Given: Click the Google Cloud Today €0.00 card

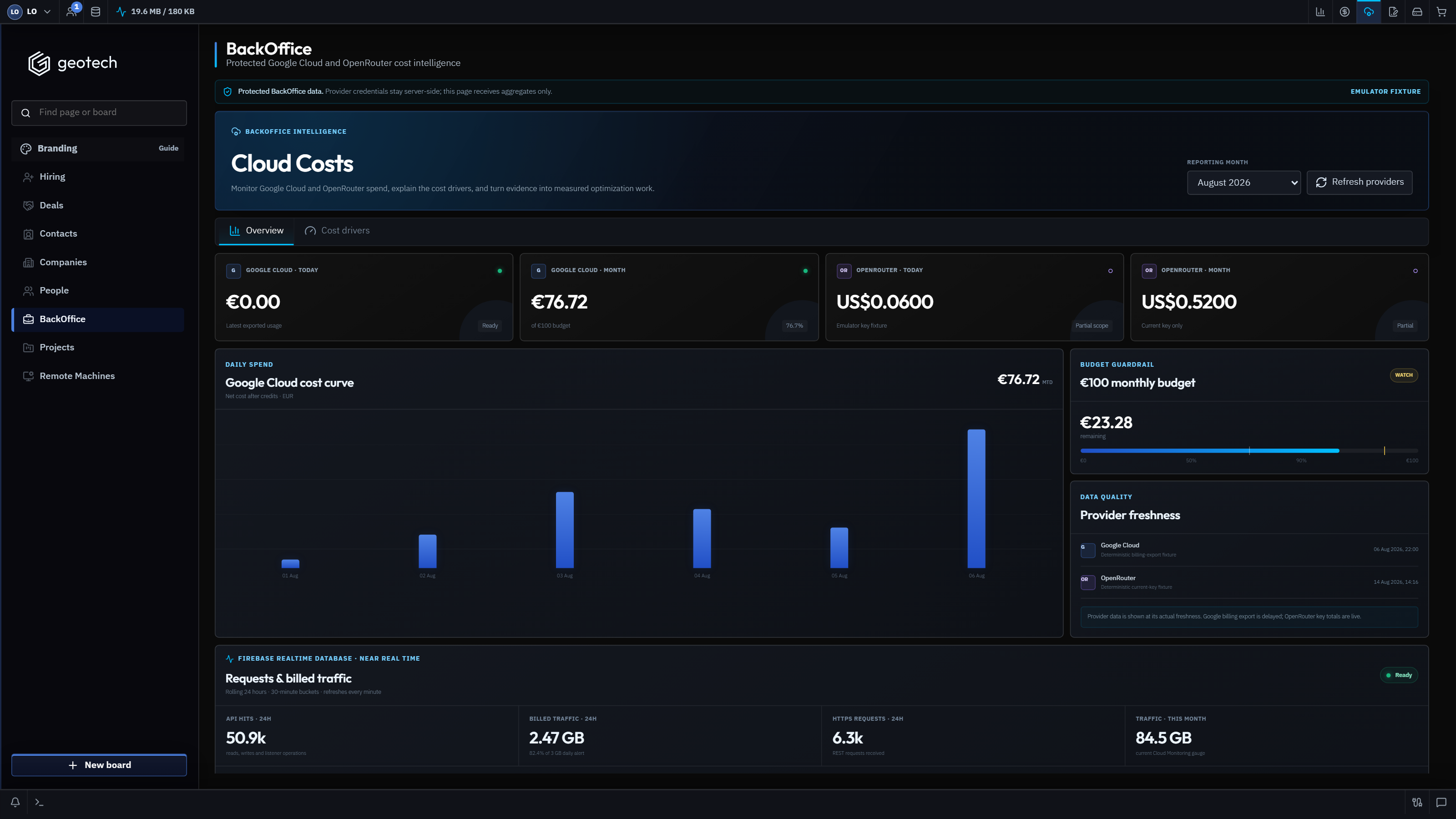Looking at the screenshot, I should (x=364, y=297).
